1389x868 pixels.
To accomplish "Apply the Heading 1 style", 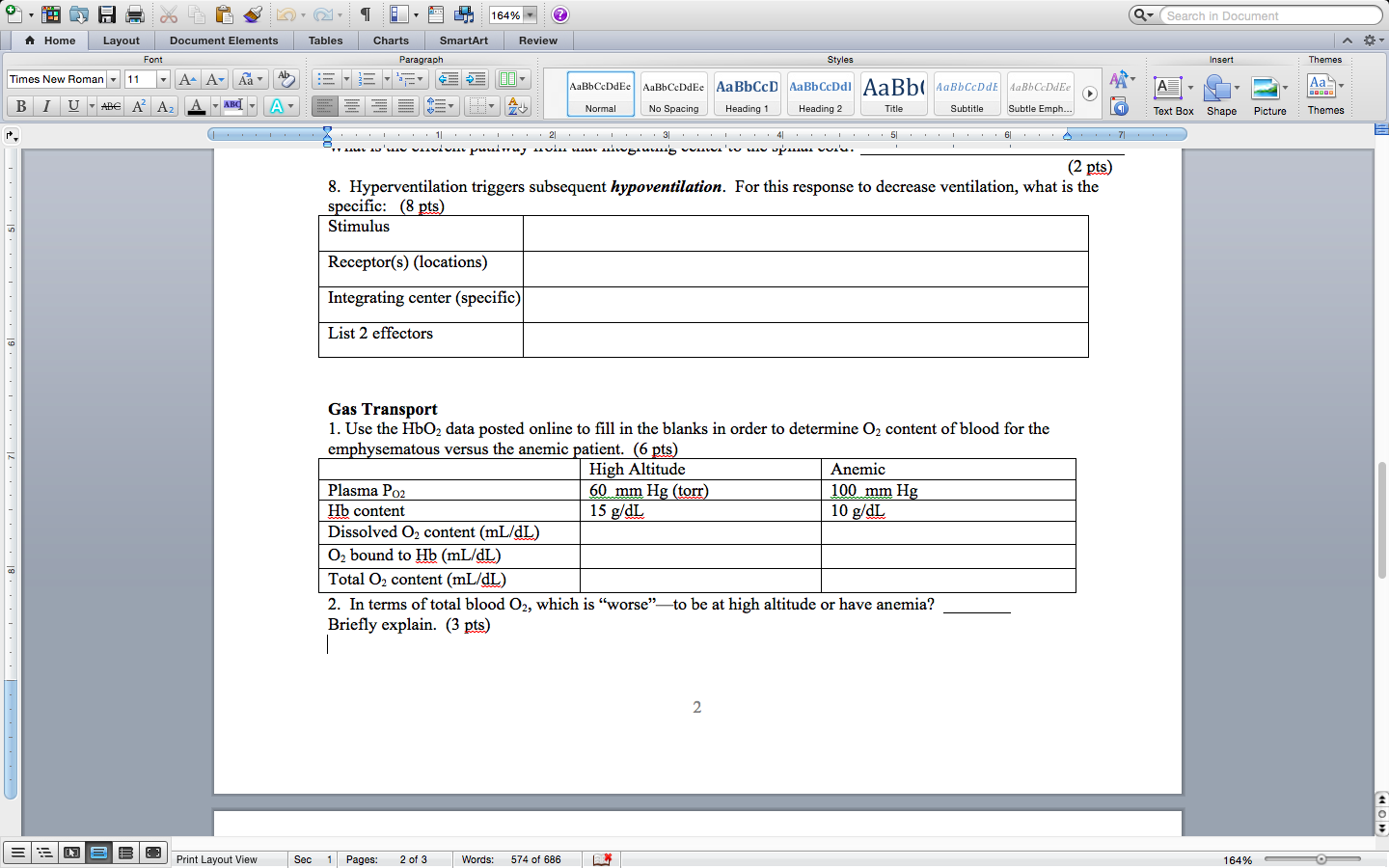I will point(747,94).
